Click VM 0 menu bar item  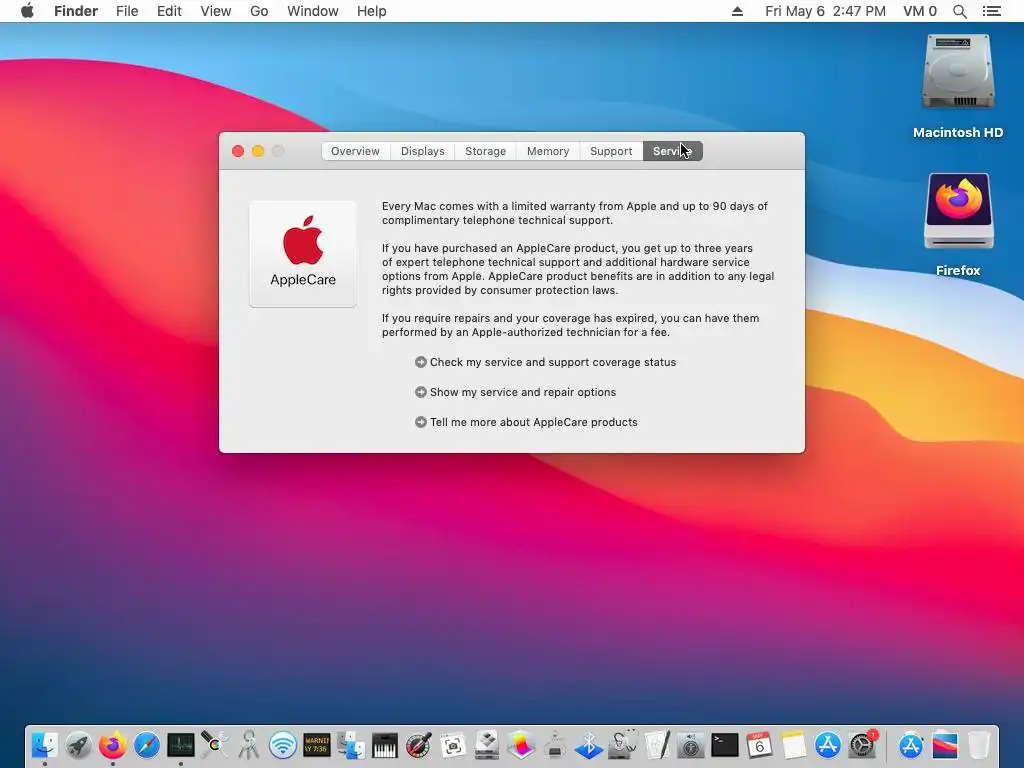[920, 11]
